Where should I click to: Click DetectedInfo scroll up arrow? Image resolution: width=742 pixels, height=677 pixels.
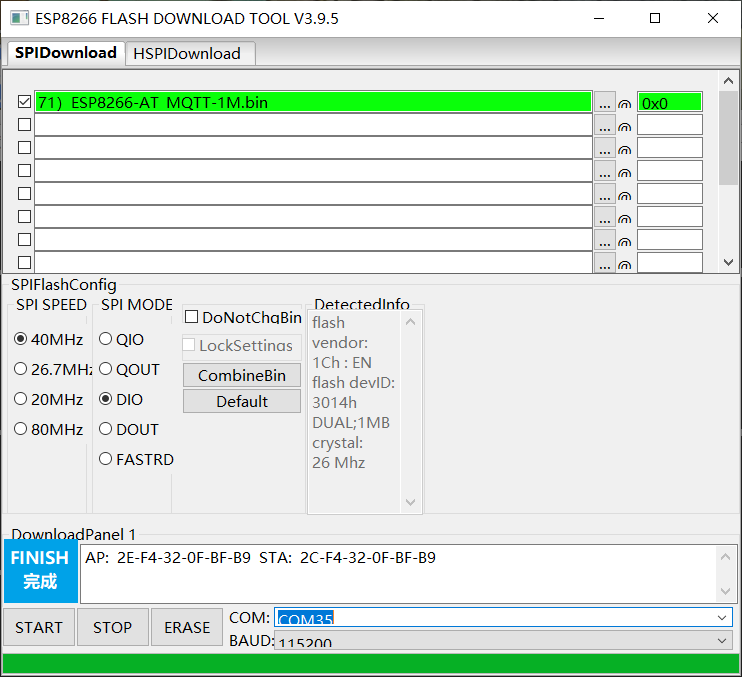click(x=410, y=322)
